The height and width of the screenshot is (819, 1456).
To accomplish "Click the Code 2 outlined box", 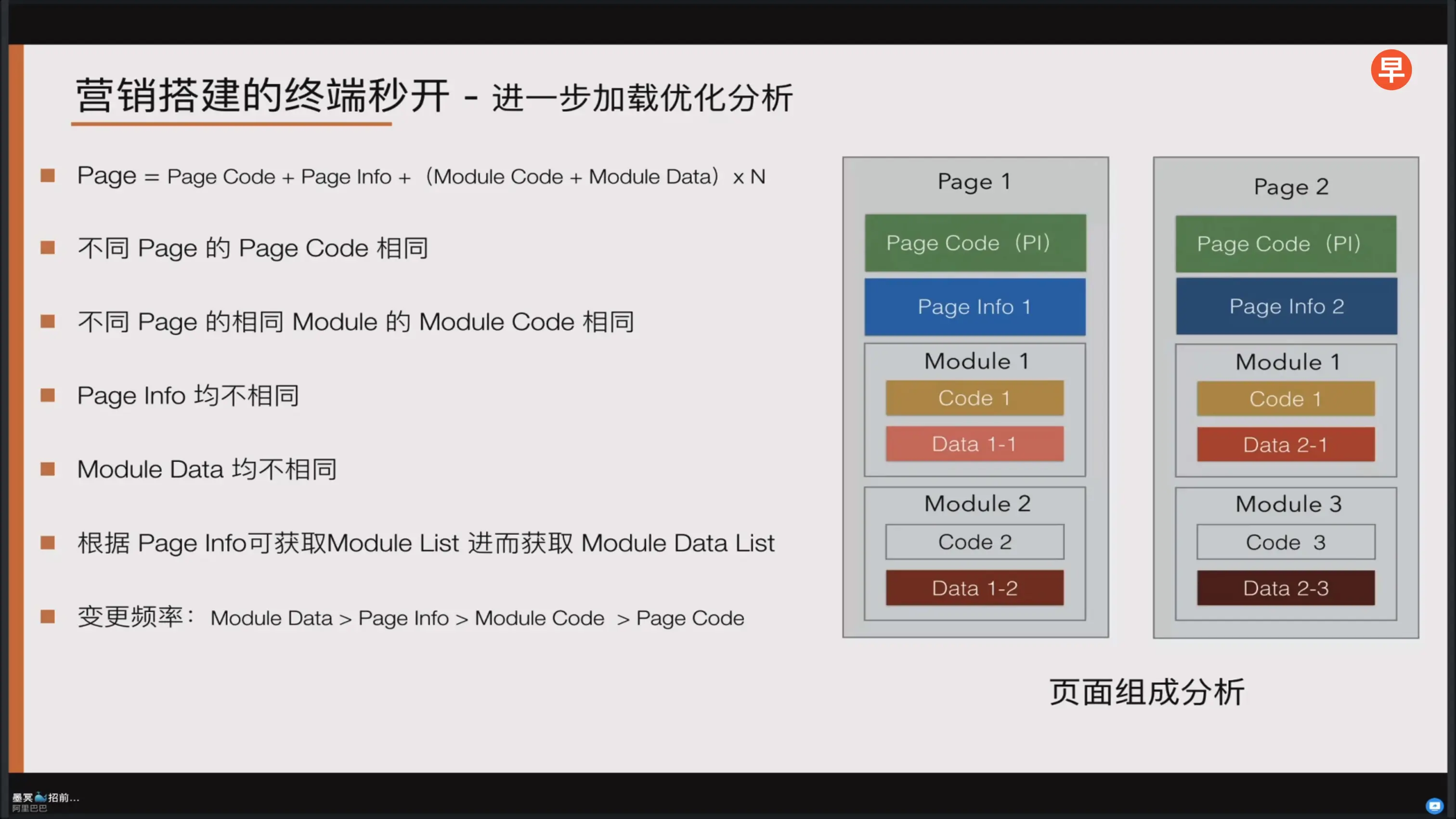I will [975, 542].
